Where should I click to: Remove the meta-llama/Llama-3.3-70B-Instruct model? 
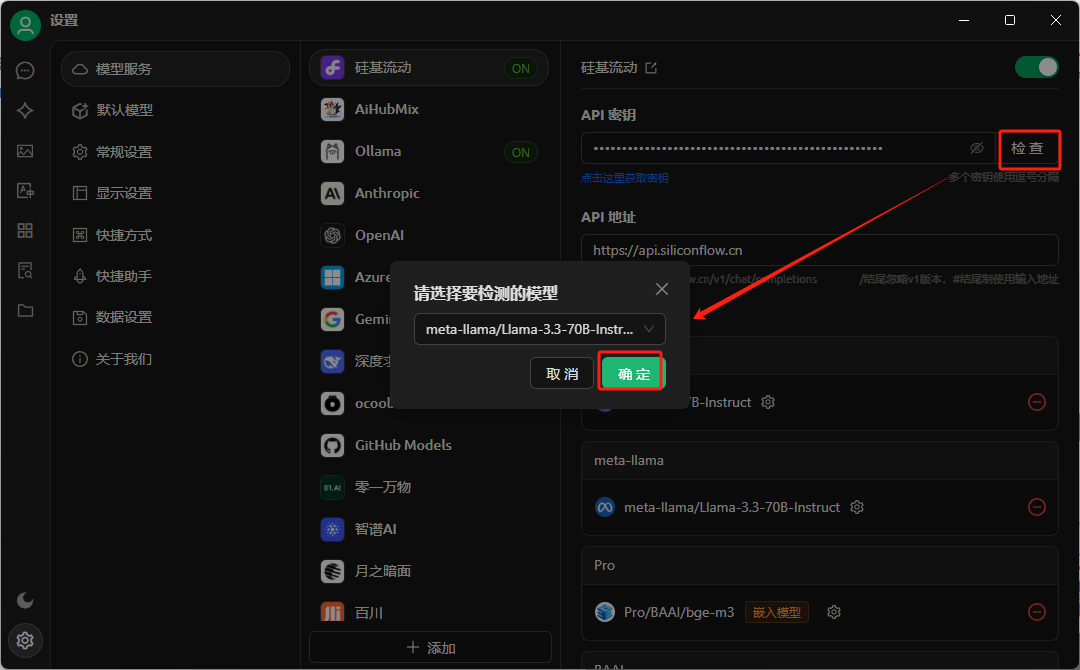click(1037, 507)
